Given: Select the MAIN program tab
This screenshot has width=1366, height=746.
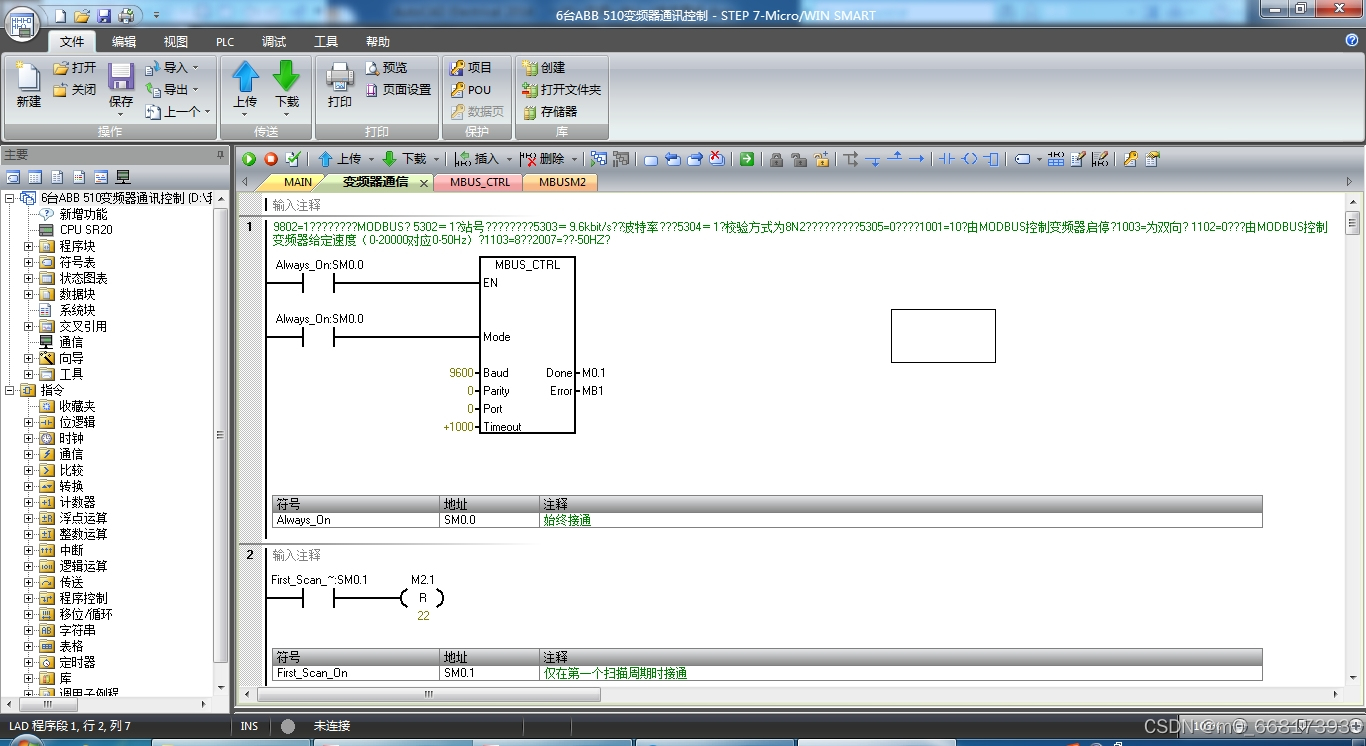Looking at the screenshot, I should coord(297,182).
